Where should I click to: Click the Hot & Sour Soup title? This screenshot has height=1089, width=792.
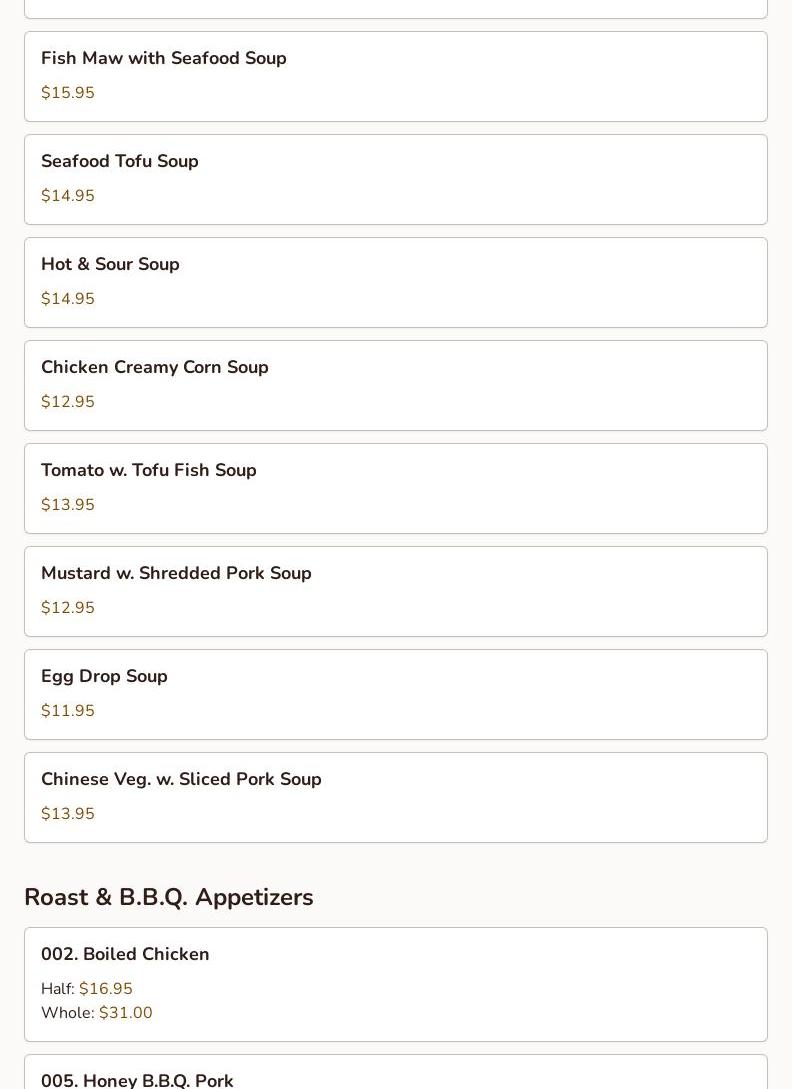coord(110,264)
